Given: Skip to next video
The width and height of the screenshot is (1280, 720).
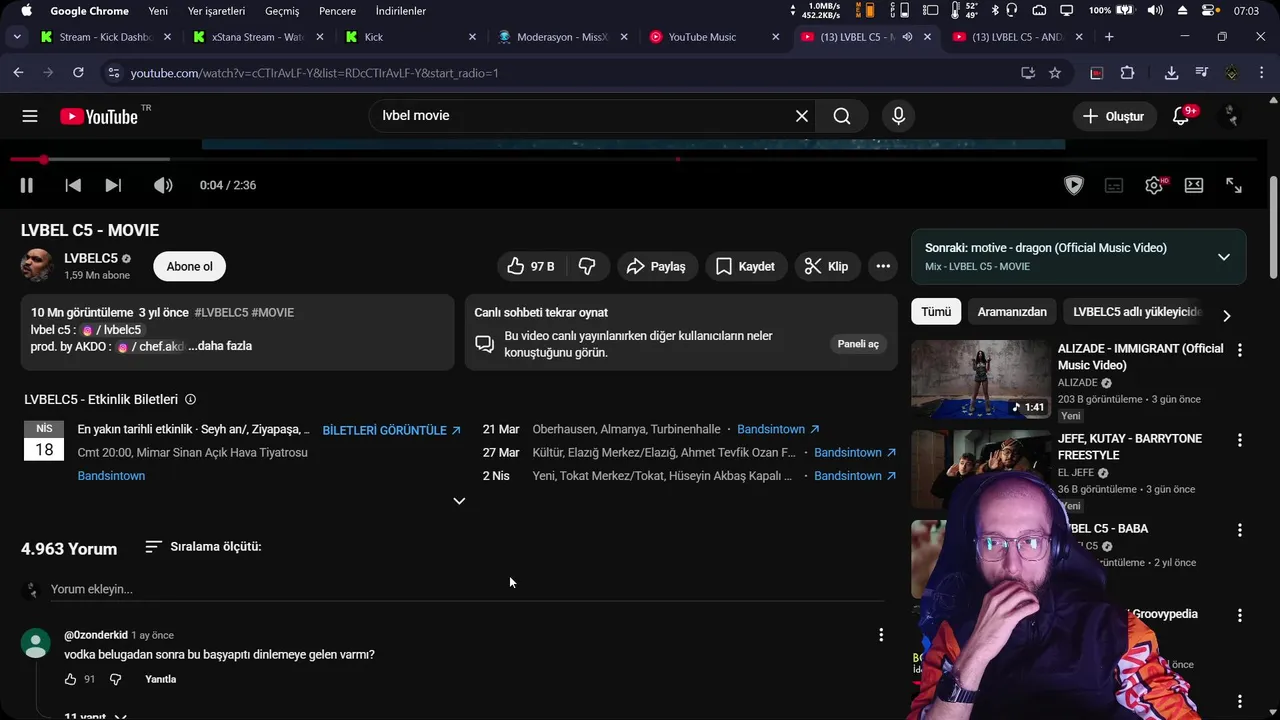Looking at the screenshot, I should tap(113, 185).
